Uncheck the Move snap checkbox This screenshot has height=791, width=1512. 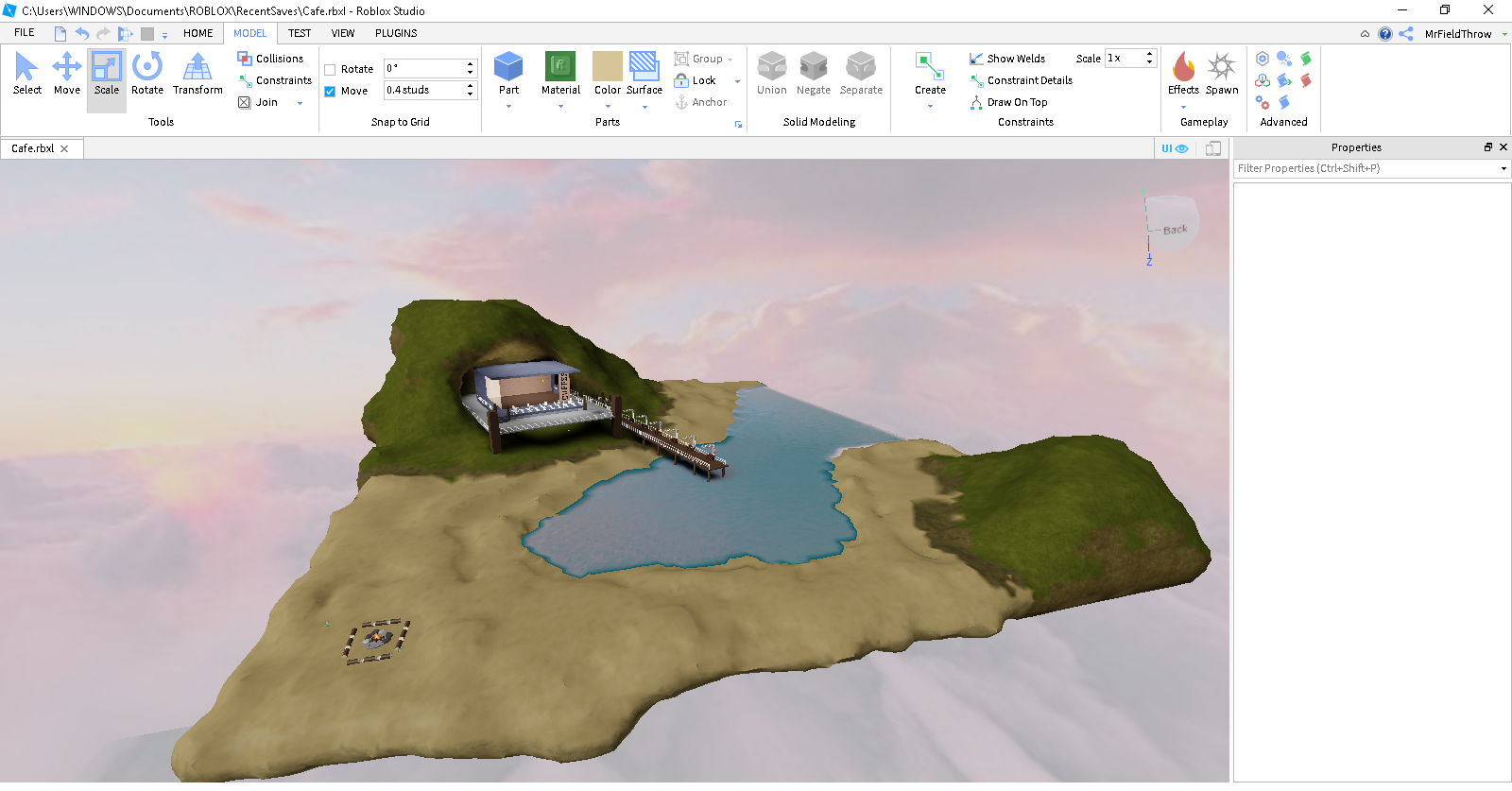pyautogui.click(x=330, y=92)
